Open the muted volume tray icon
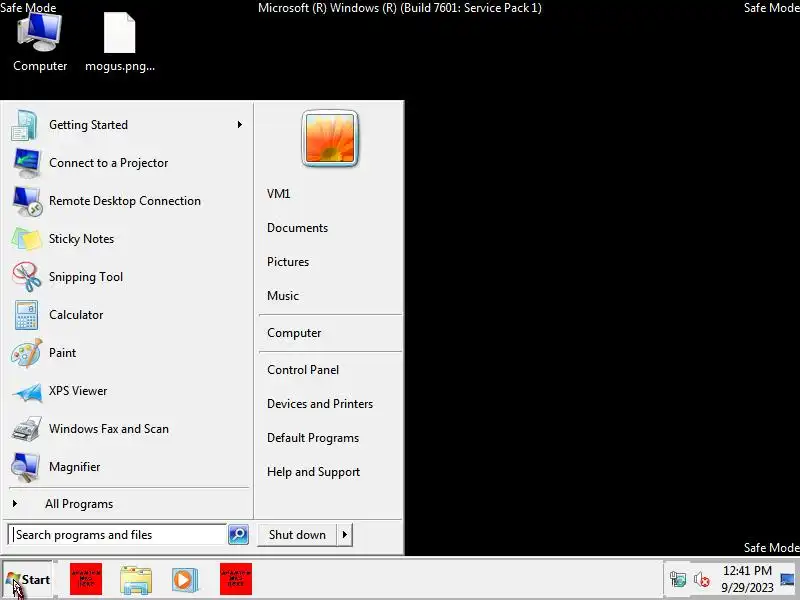Image resolution: width=800 pixels, height=600 pixels. pyautogui.click(x=702, y=580)
